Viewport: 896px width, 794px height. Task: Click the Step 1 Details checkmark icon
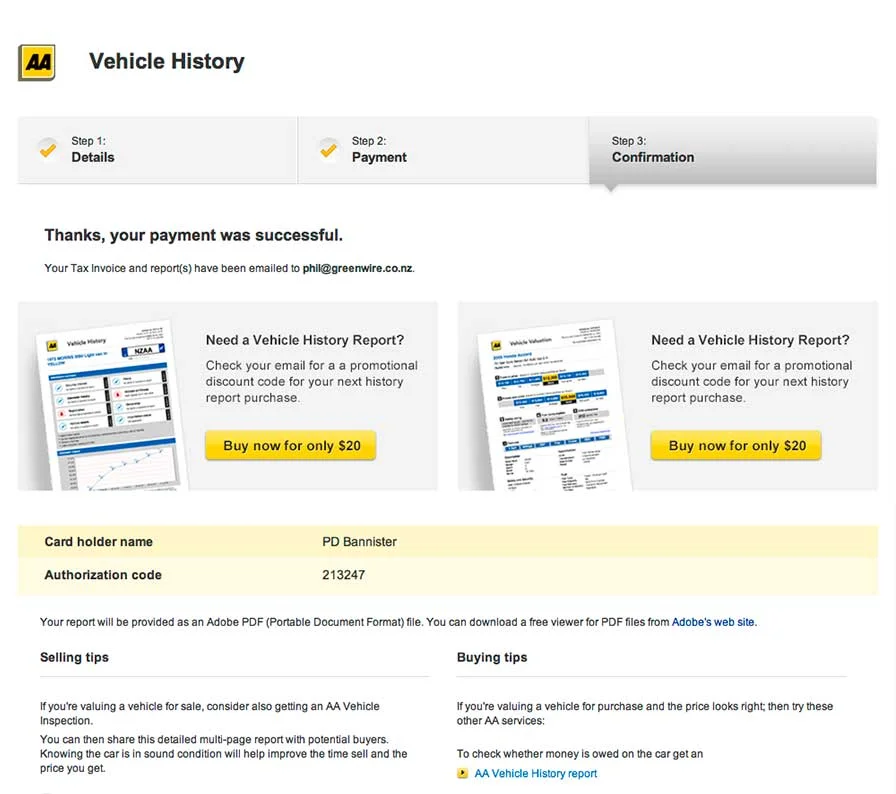click(x=48, y=150)
